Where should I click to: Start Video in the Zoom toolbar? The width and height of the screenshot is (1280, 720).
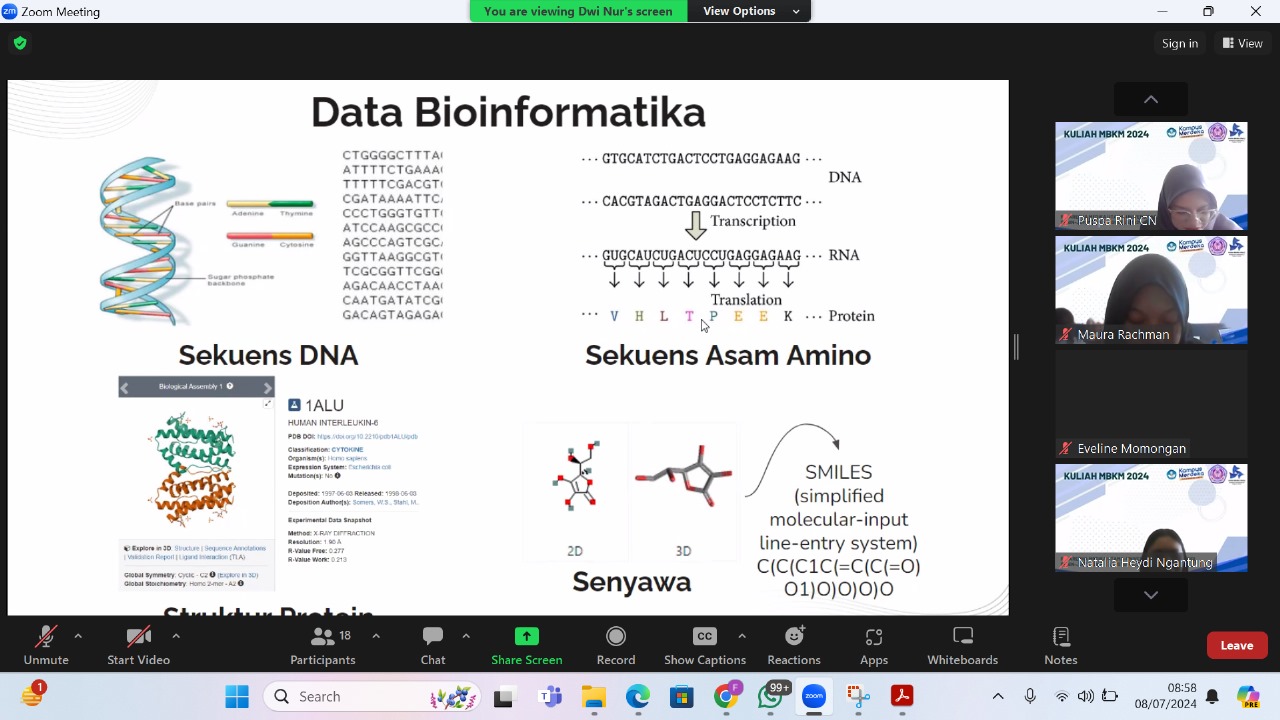(x=138, y=646)
